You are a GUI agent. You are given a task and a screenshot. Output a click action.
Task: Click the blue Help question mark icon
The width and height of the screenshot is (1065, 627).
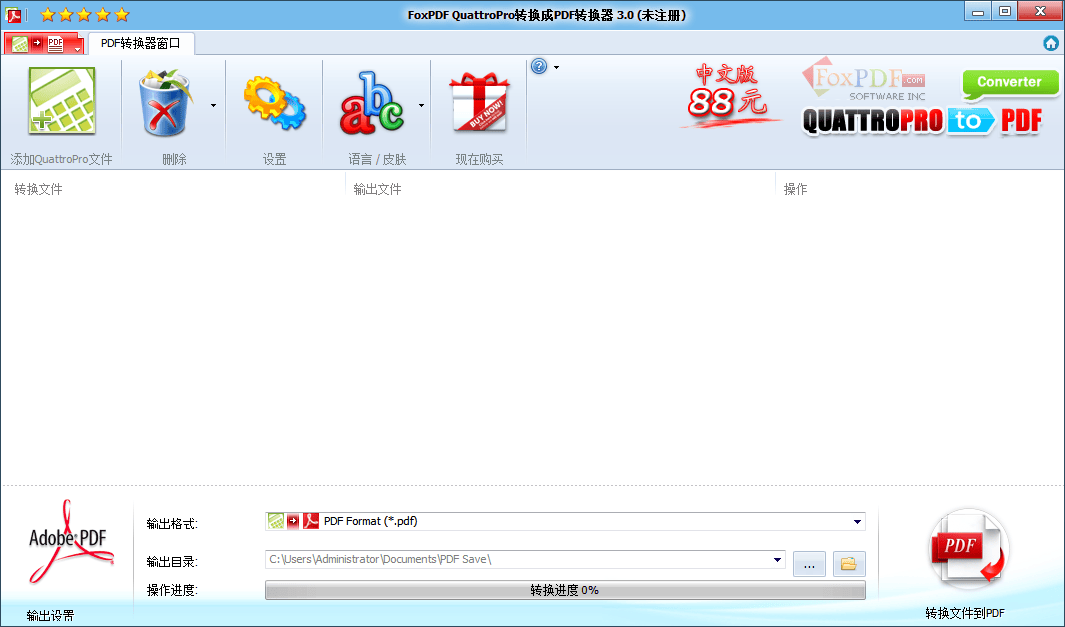point(538,66)
